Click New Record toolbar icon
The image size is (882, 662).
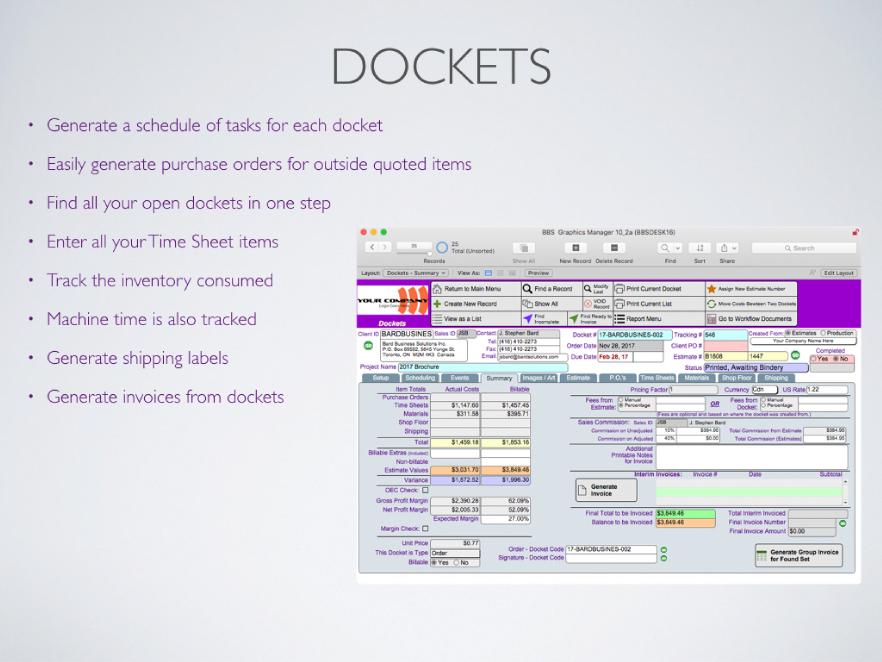click(575, 248)
